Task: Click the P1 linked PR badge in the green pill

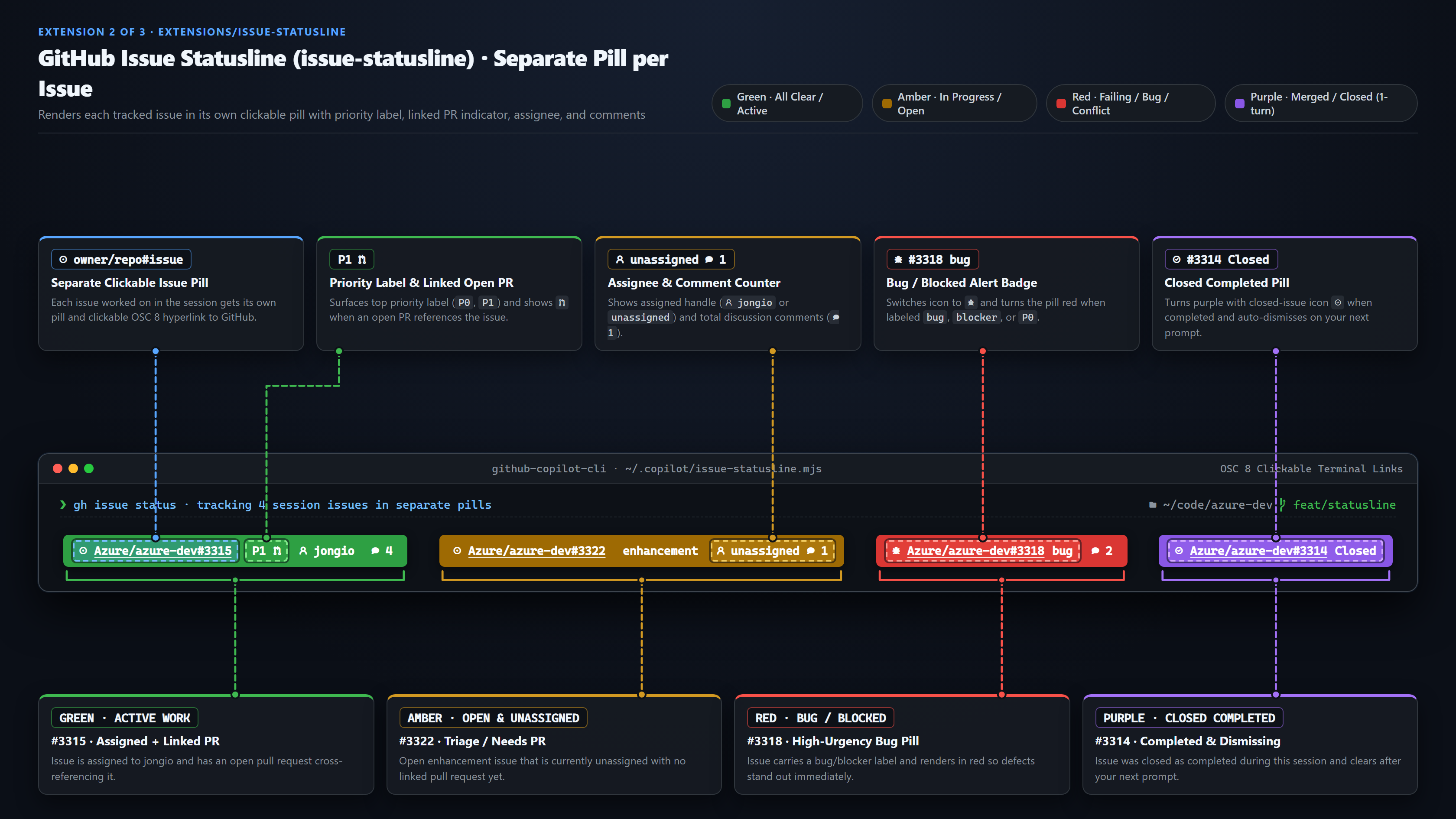Action: pyautogui.click(x=266, y=550)
